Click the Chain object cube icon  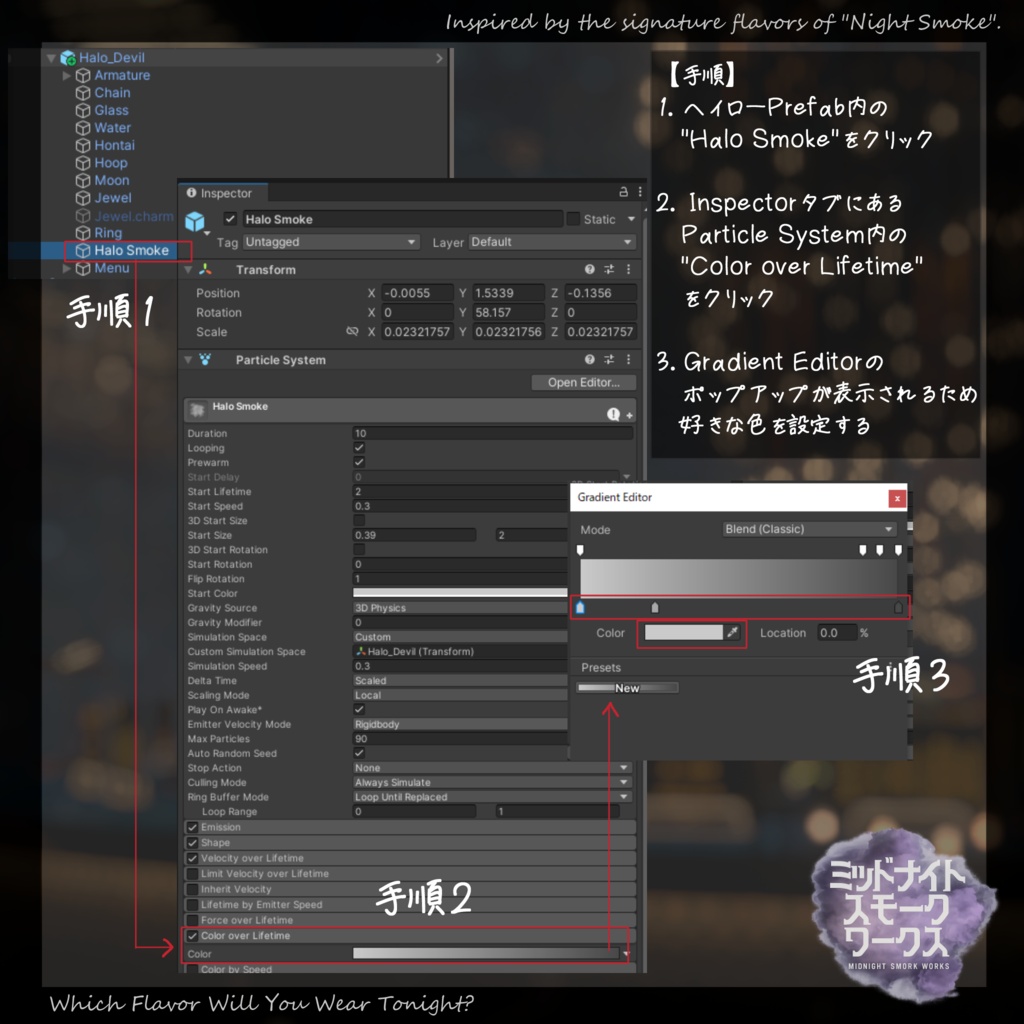[x=83, y=93]
